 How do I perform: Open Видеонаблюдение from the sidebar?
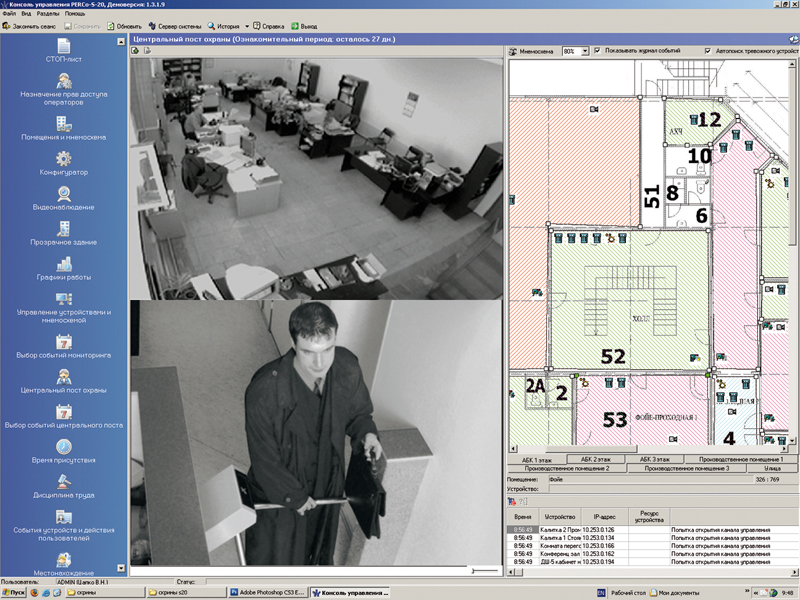click(x=64, y=198)
